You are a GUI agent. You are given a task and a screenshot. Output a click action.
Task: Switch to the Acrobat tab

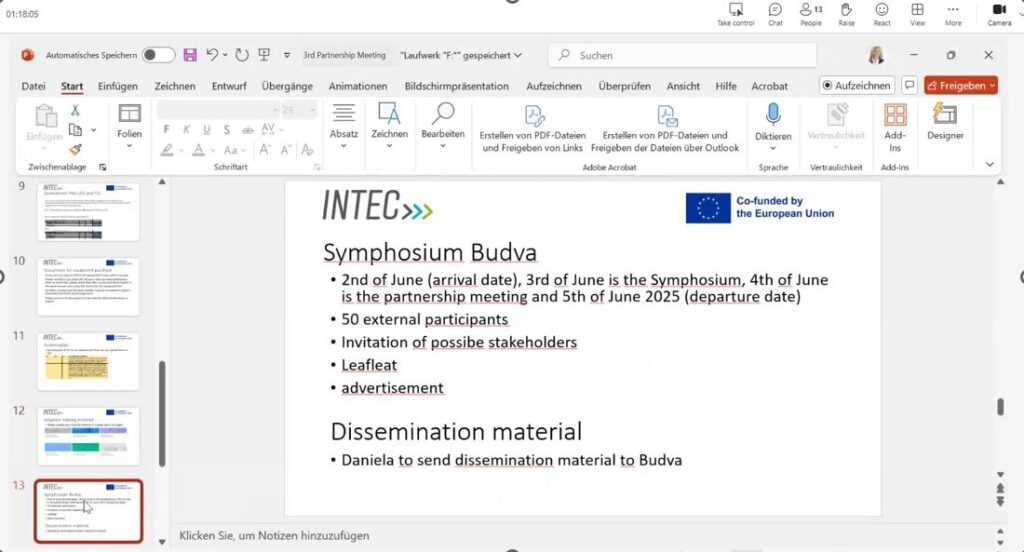tap(769, 86)
